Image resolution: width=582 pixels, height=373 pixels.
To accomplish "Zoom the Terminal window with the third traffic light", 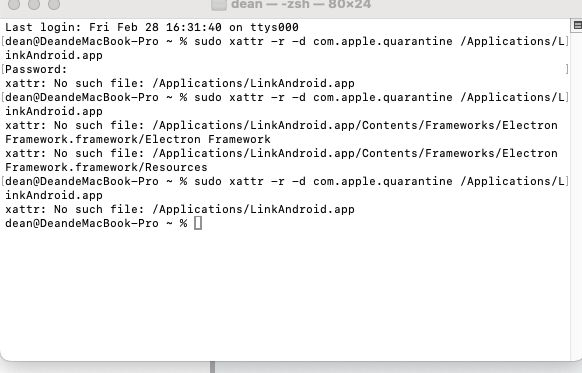I will click(54, 4).
